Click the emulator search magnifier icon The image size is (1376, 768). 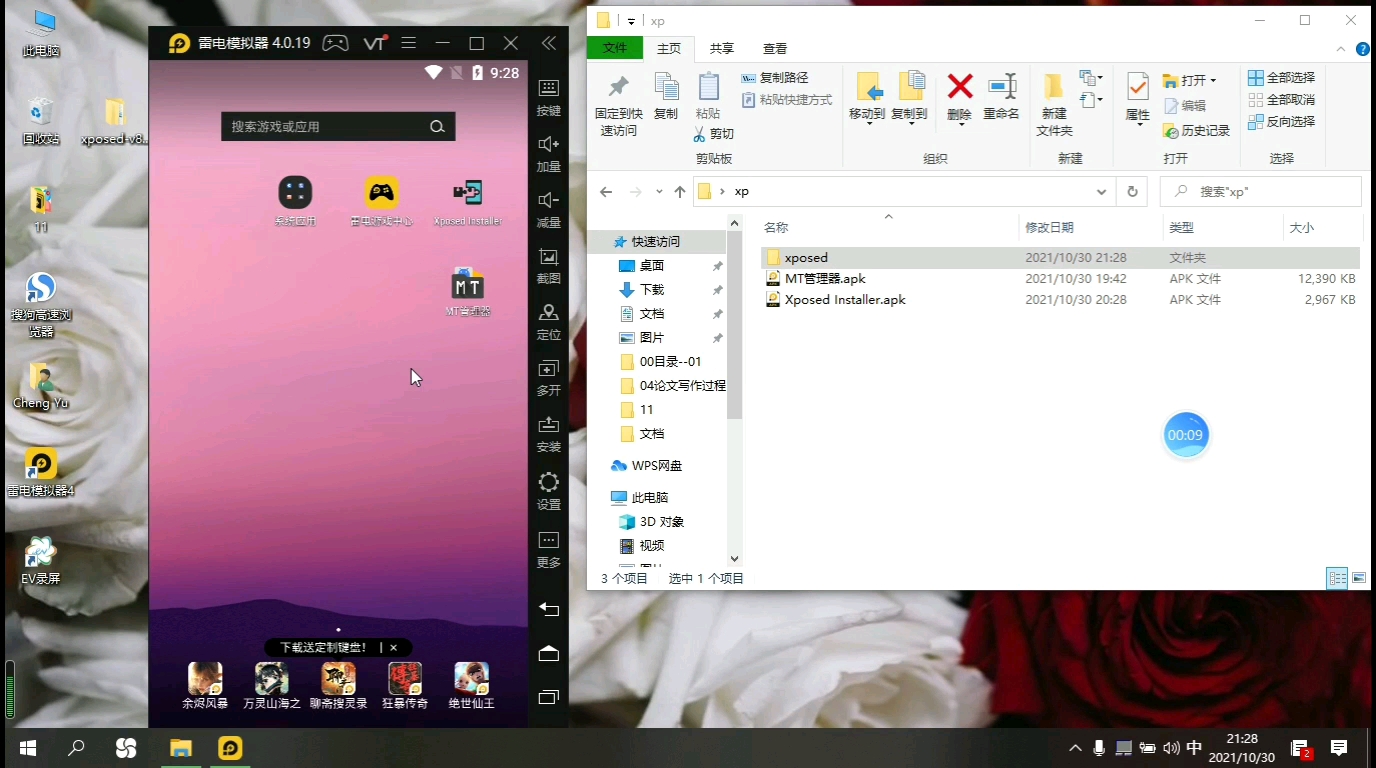point(437,126)
